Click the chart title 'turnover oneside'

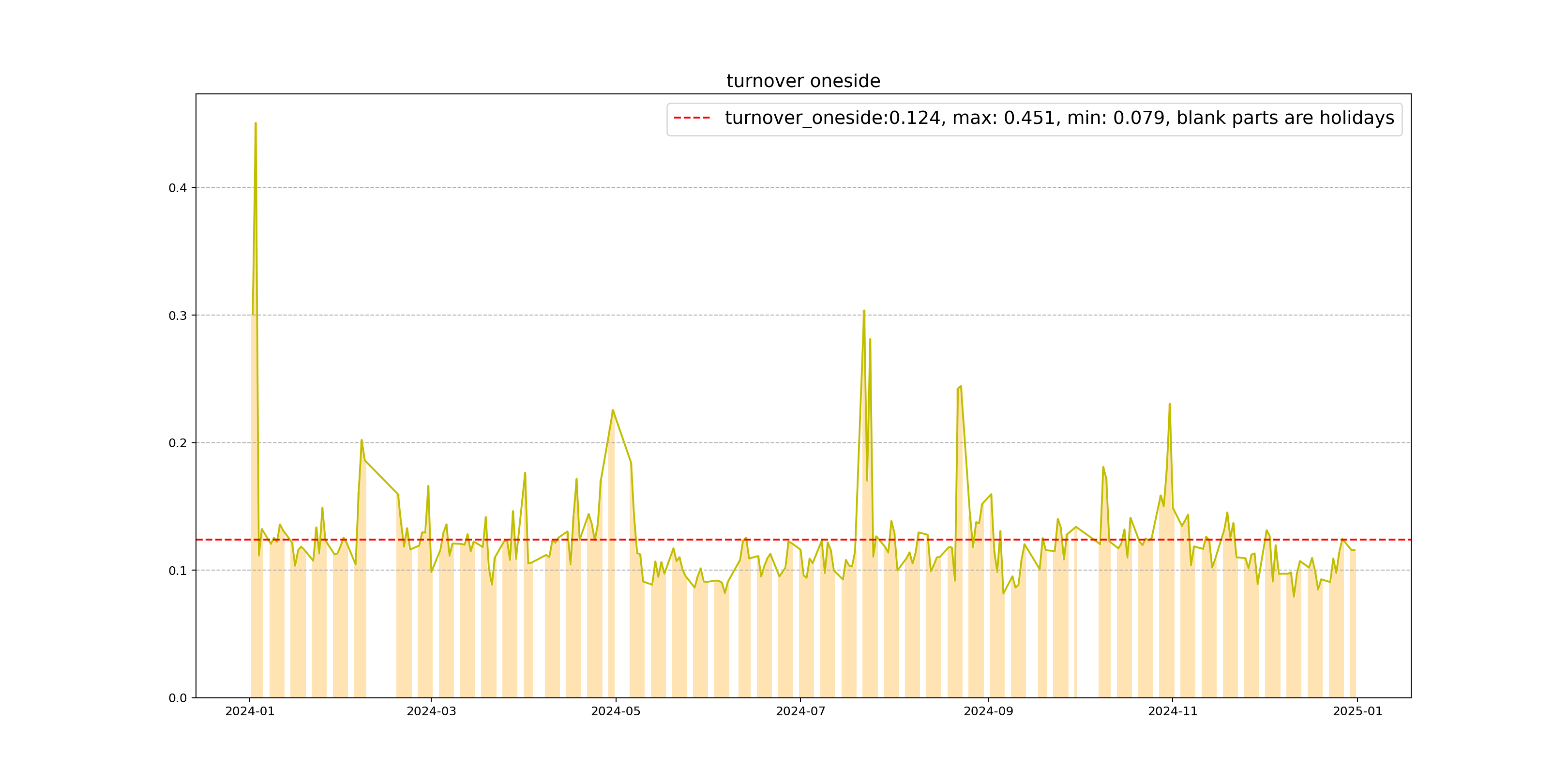[x=803, y=81]
